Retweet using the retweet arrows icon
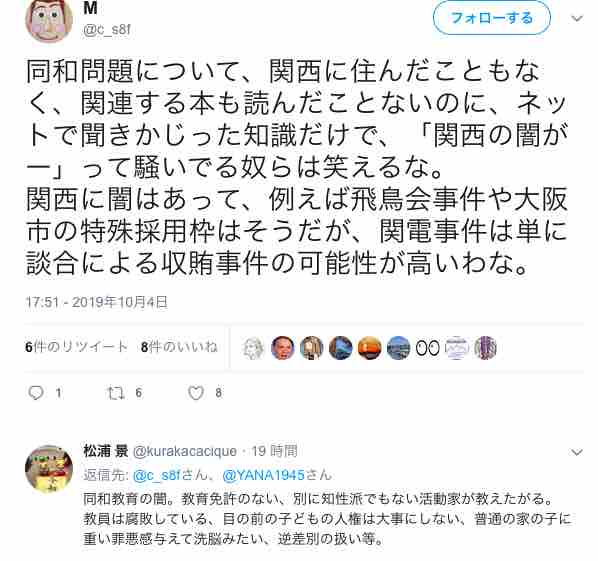The width and height of the screenshot is (598, 561). [x=116, y=393]
